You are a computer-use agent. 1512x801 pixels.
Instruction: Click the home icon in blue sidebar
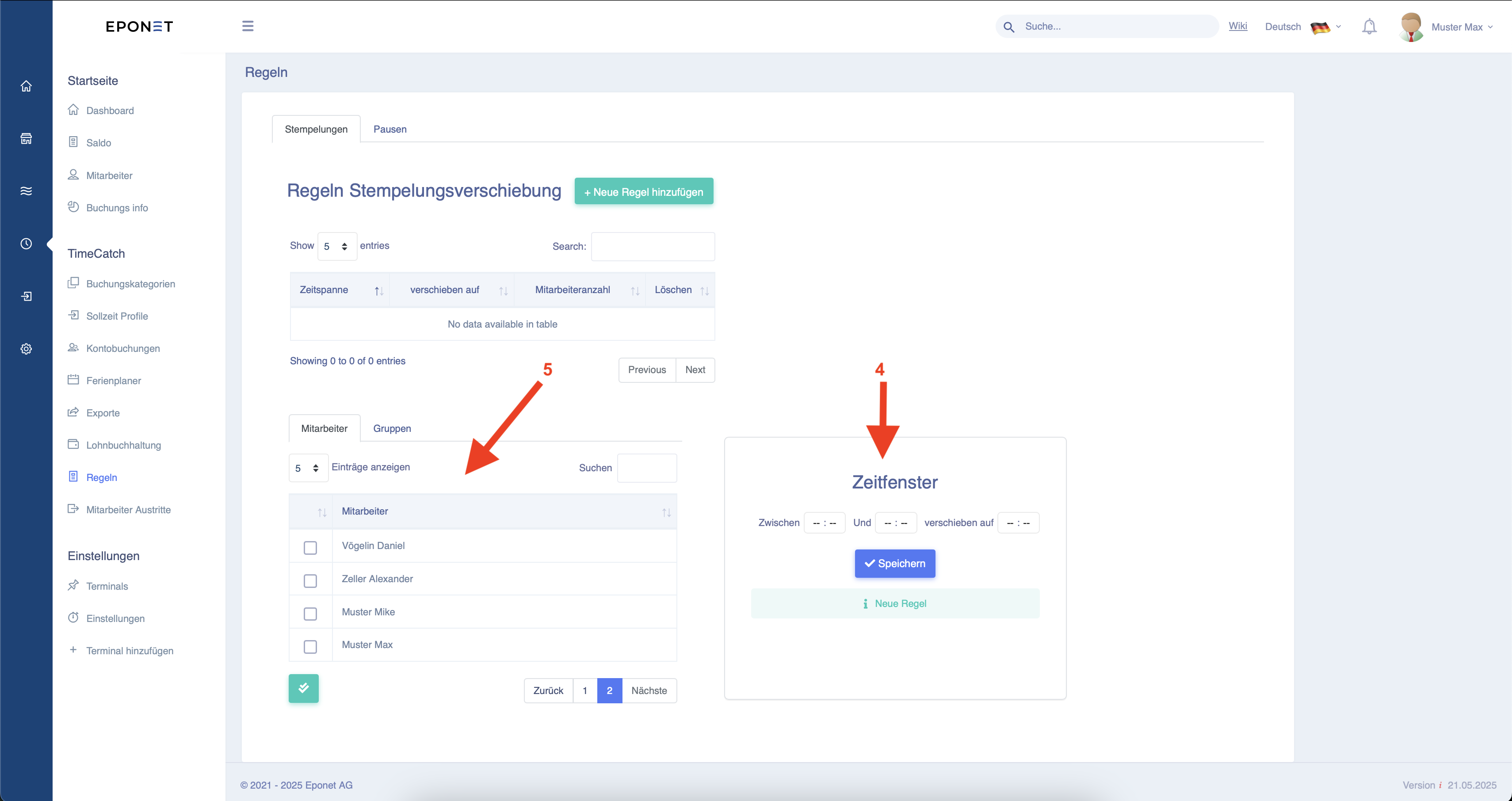(26, 86)
